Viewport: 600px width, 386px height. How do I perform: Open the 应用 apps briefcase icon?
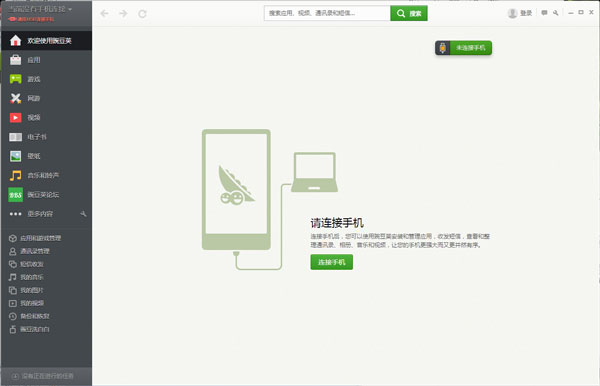[x=15, y=60]
